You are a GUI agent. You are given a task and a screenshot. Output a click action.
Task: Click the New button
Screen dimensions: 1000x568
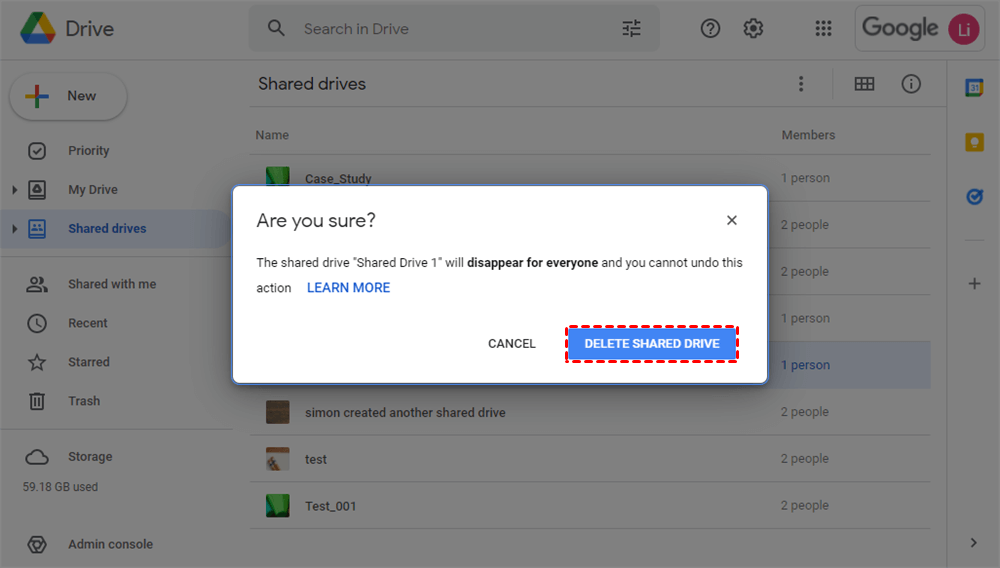68,96
